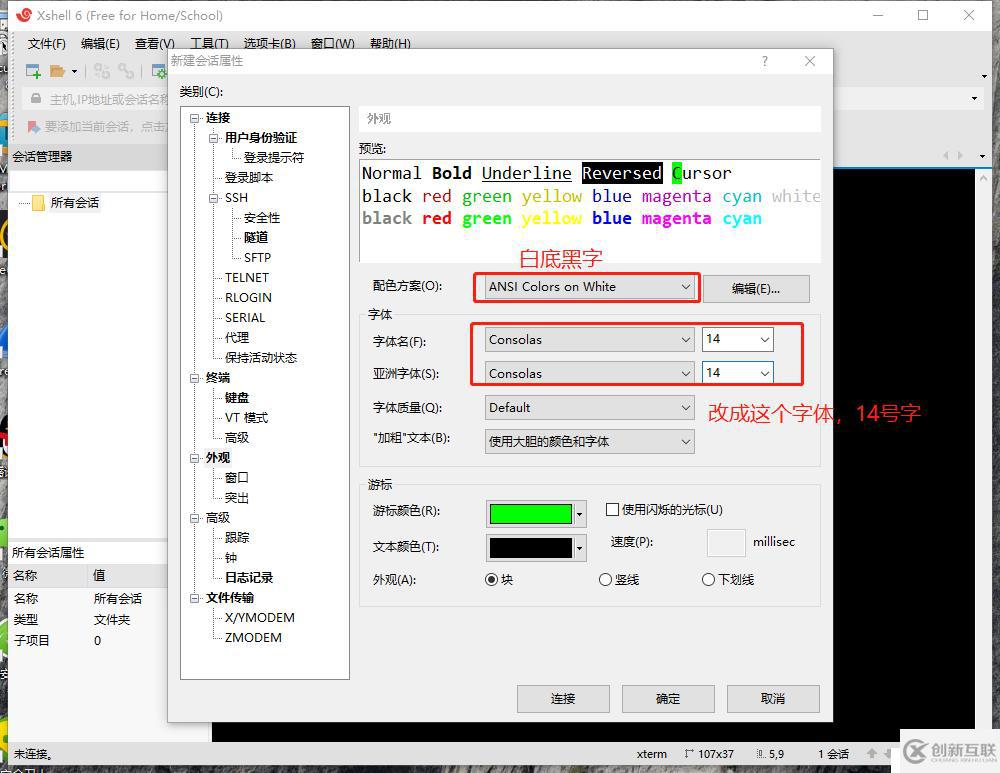Viewport: 1000px width, 773px height.
Task: Select 登录脚本 in the category tree
Action: click(249, 178)
